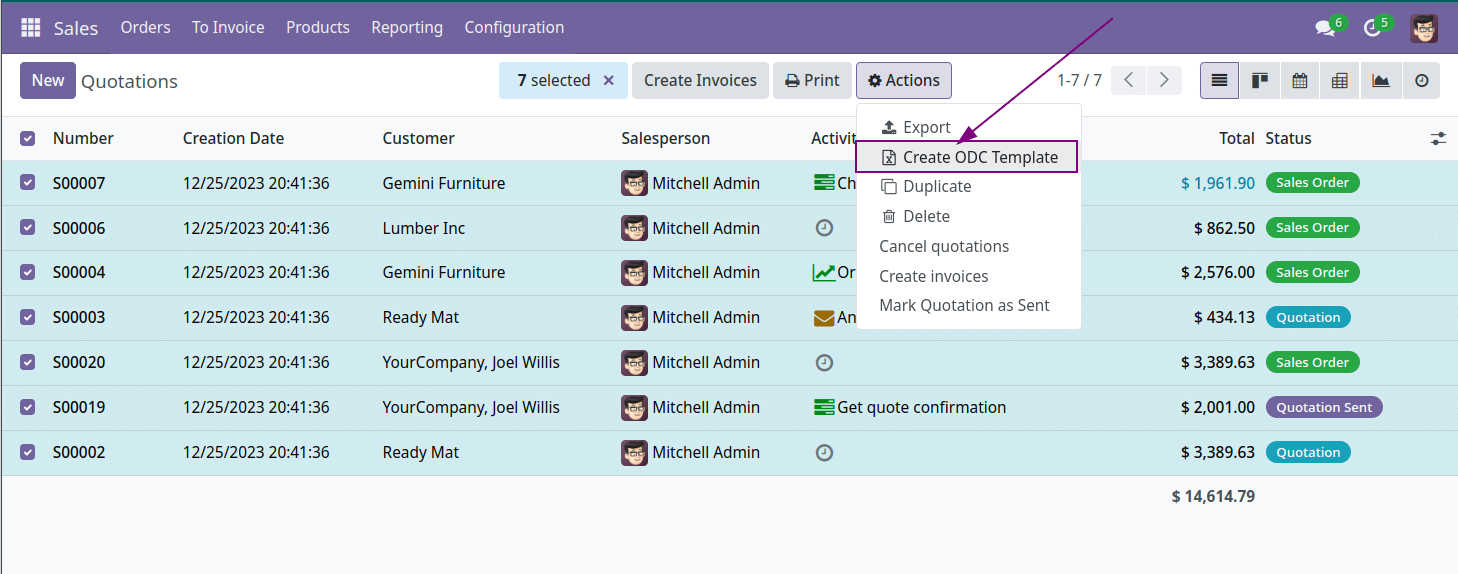Clear selection with the X
Viewport: 1458px width, 574px height.
(608, 81)
